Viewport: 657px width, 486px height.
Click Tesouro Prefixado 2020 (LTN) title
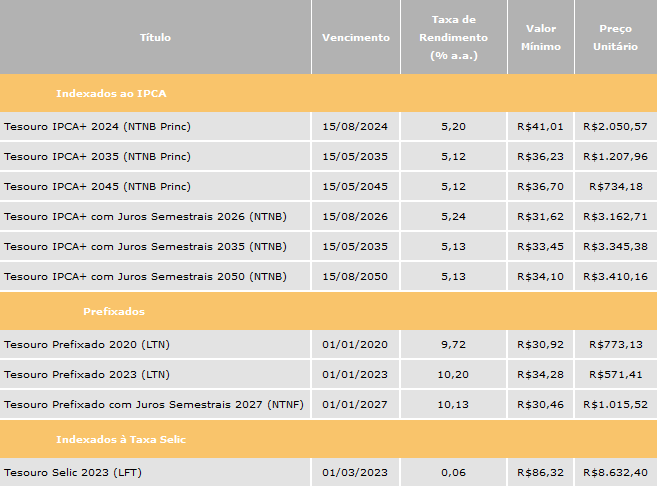(87, 344)
